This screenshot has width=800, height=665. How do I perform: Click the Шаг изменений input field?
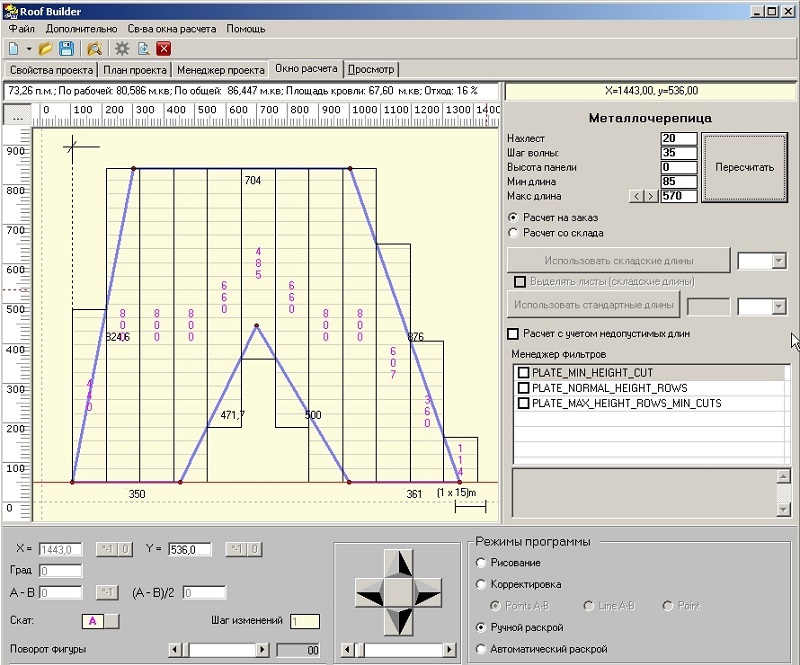pyautogui.click(x=305, y=622)
